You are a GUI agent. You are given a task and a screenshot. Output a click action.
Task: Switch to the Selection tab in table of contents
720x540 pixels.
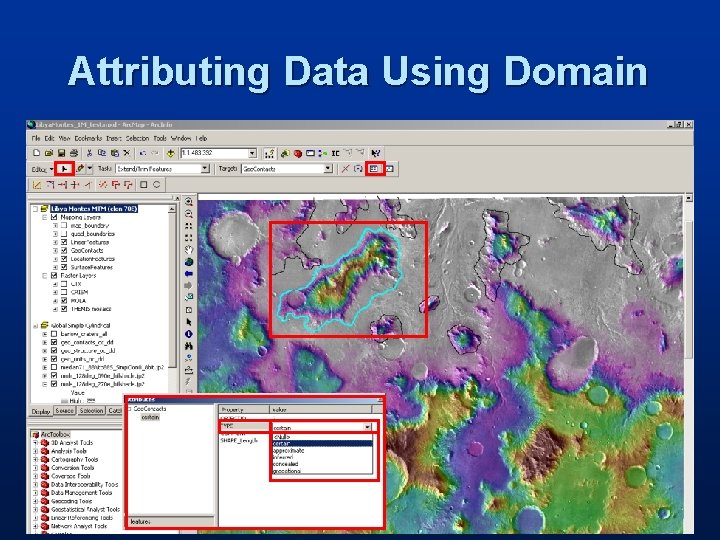tap(91, 411)
